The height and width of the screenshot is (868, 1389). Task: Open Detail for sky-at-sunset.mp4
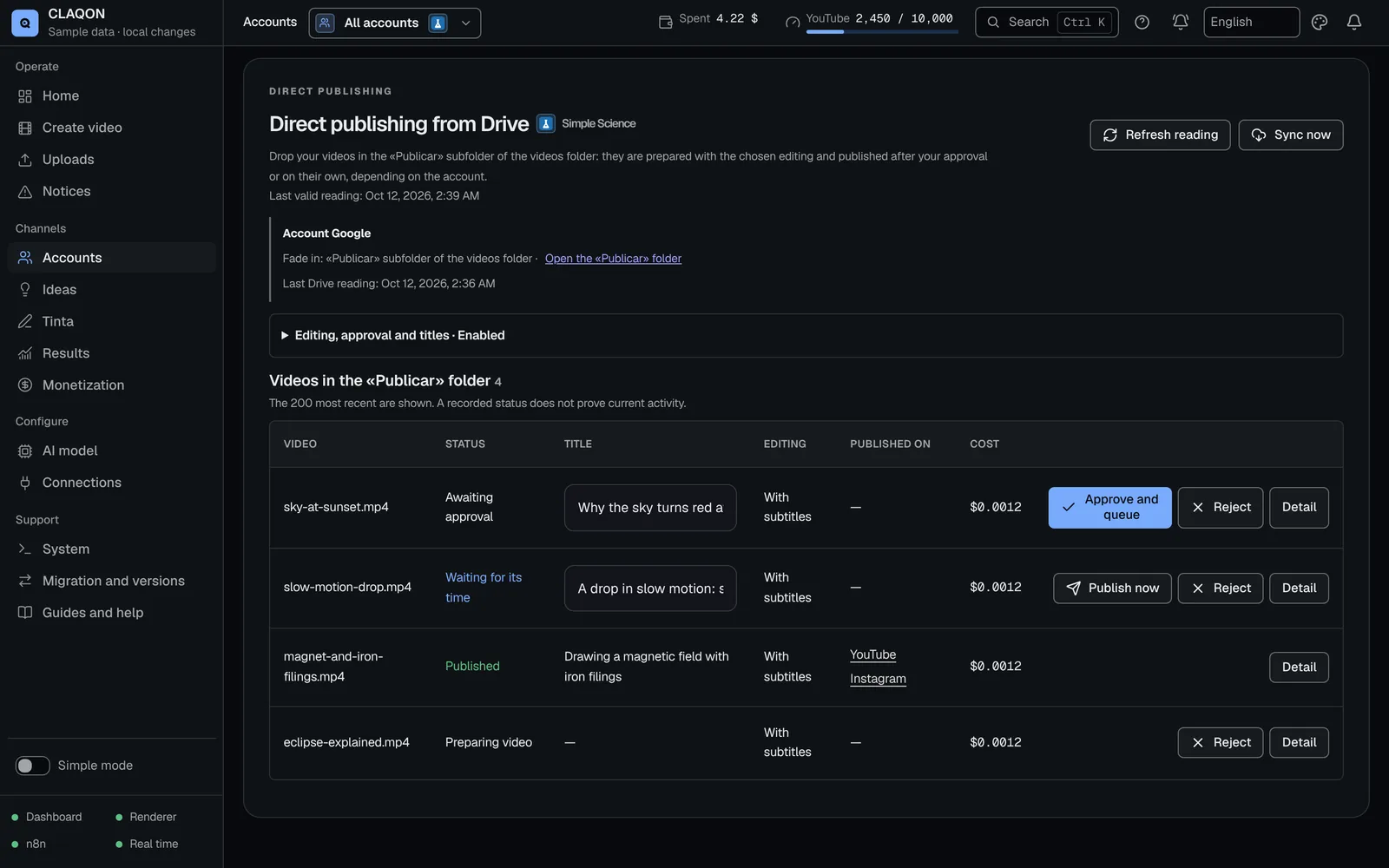click(1299, 508)
